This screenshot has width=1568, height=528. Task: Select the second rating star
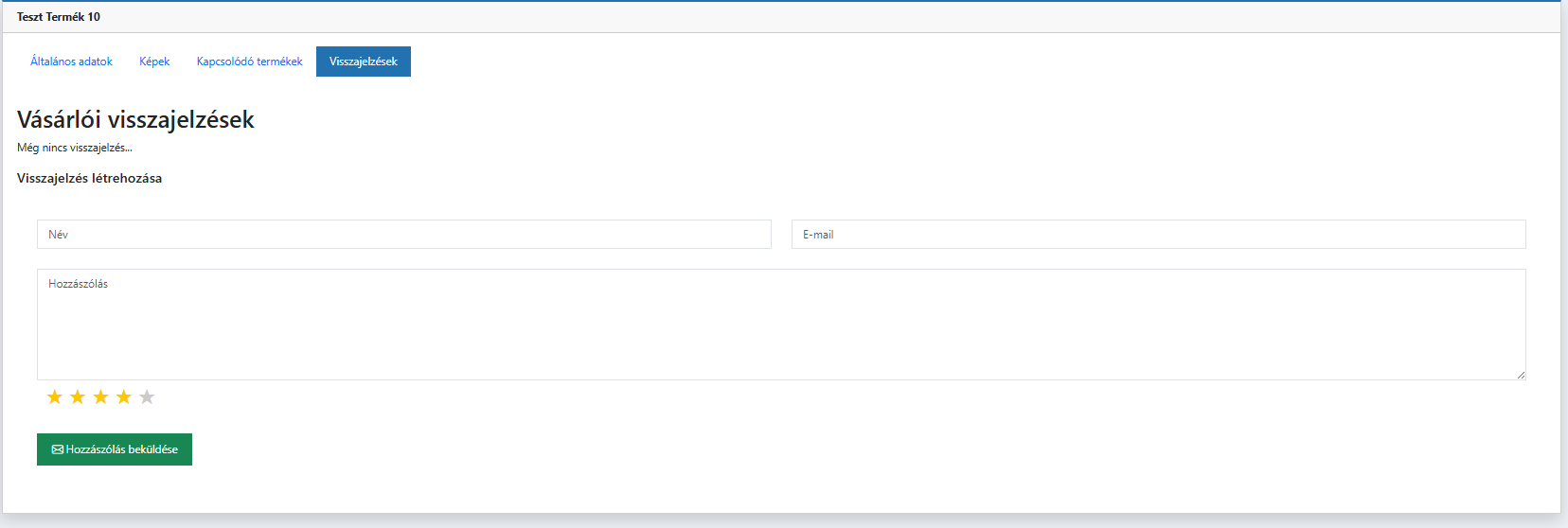(78, 397)
